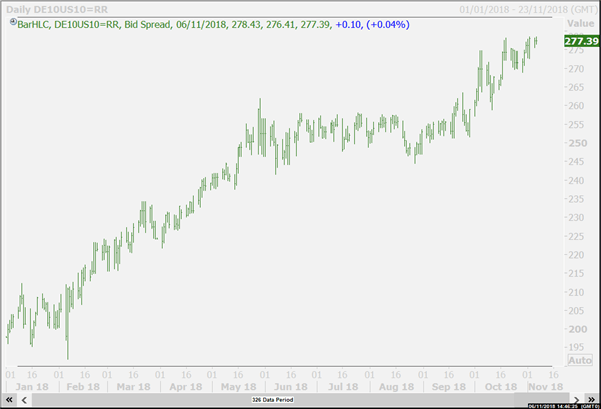Image resolution: width=601 pixels, height=409 pixels.
Task: Click the 326 Data Period scrollbar thumb
Action: pos(273,400)
